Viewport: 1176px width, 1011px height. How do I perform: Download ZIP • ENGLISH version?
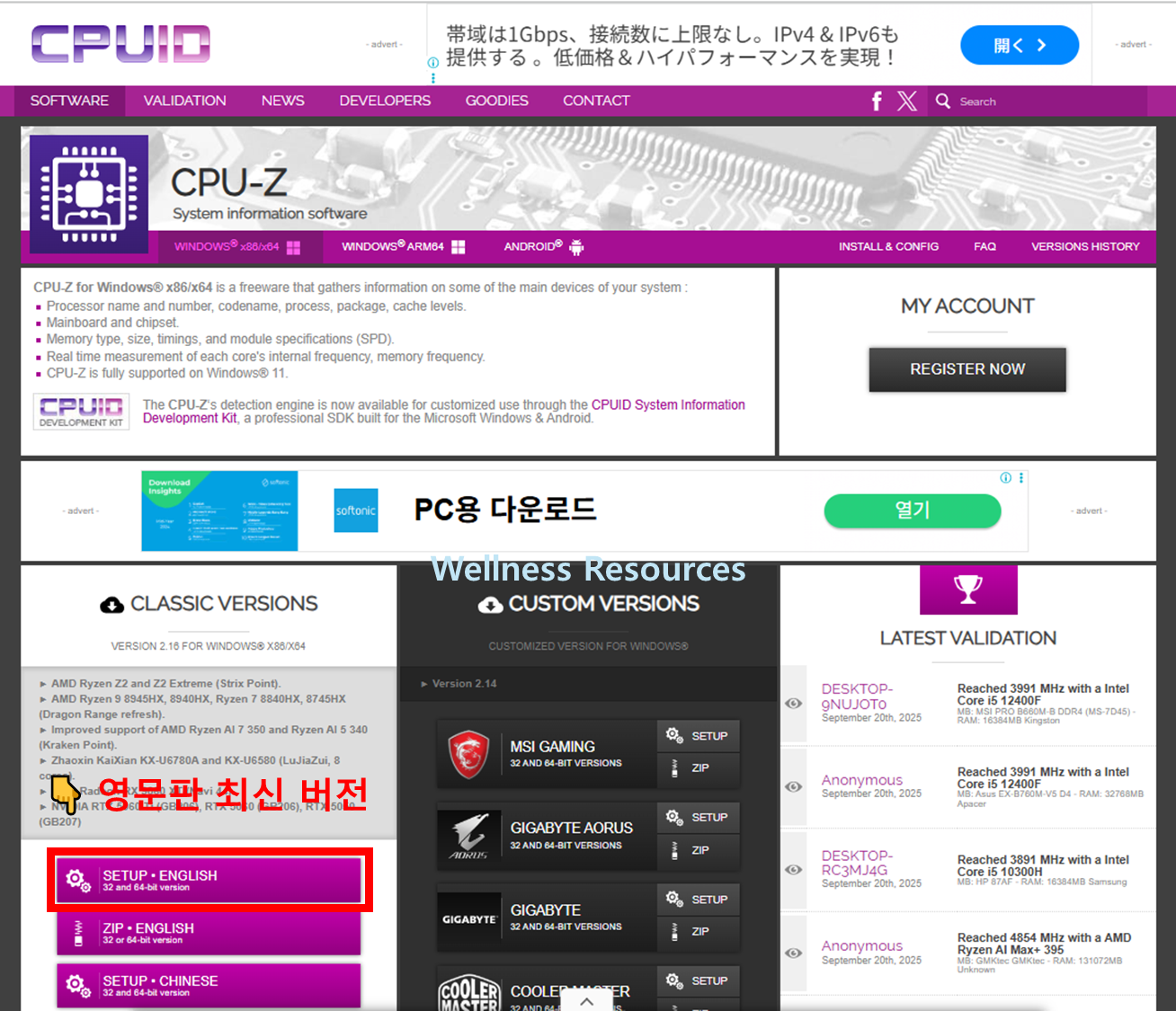209,933
